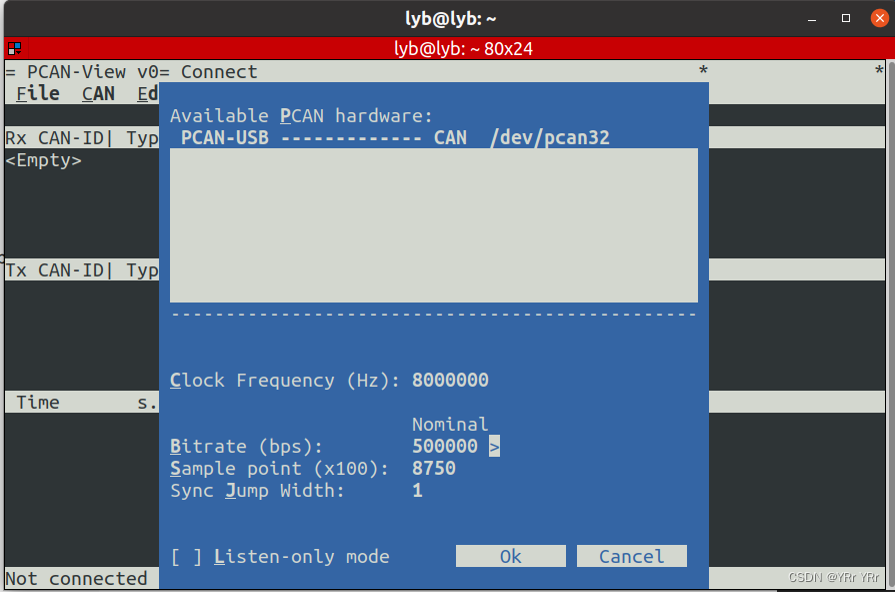Open the bitrate selection arrow
The height and width of the screenshot is (592, 895).
point(494,446)
